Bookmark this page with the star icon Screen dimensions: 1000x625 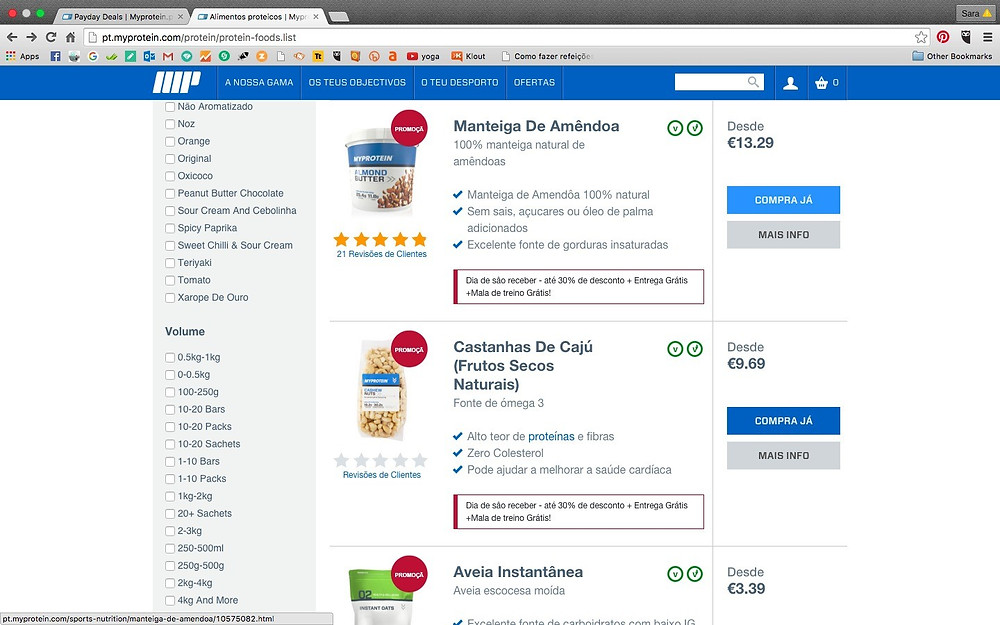pos(921,37)
